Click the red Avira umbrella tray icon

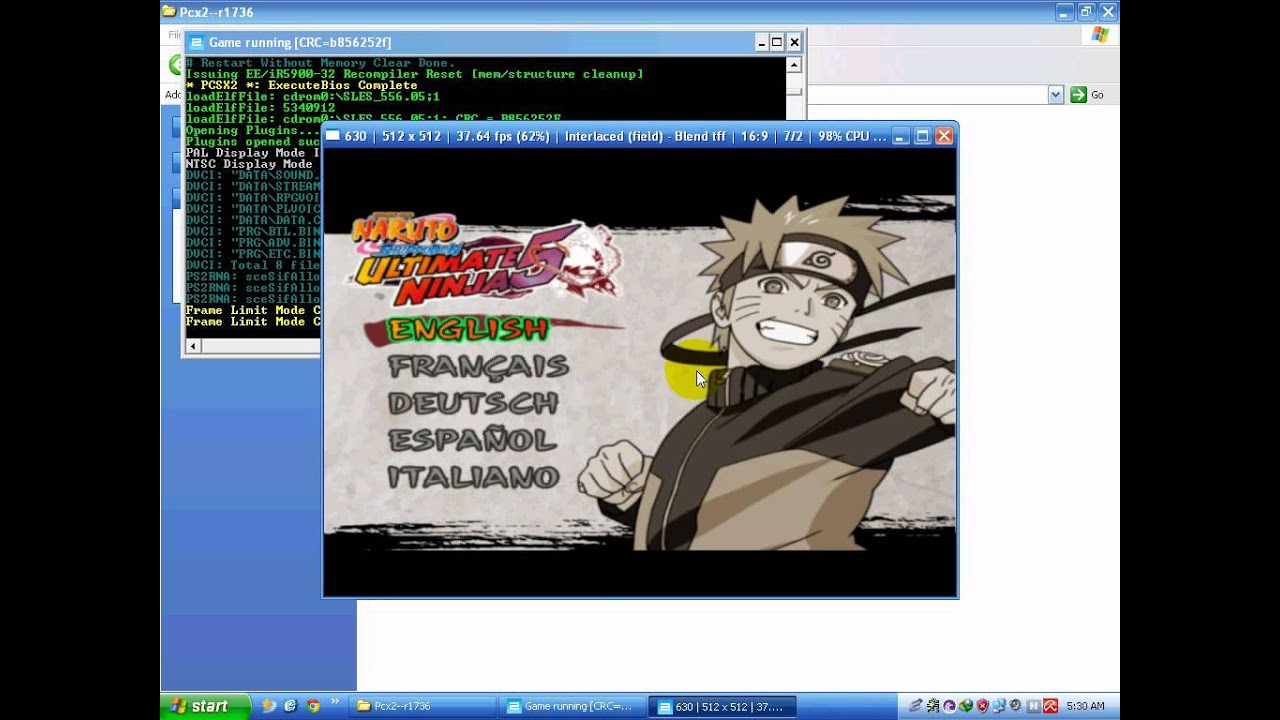pos(1050,706)
